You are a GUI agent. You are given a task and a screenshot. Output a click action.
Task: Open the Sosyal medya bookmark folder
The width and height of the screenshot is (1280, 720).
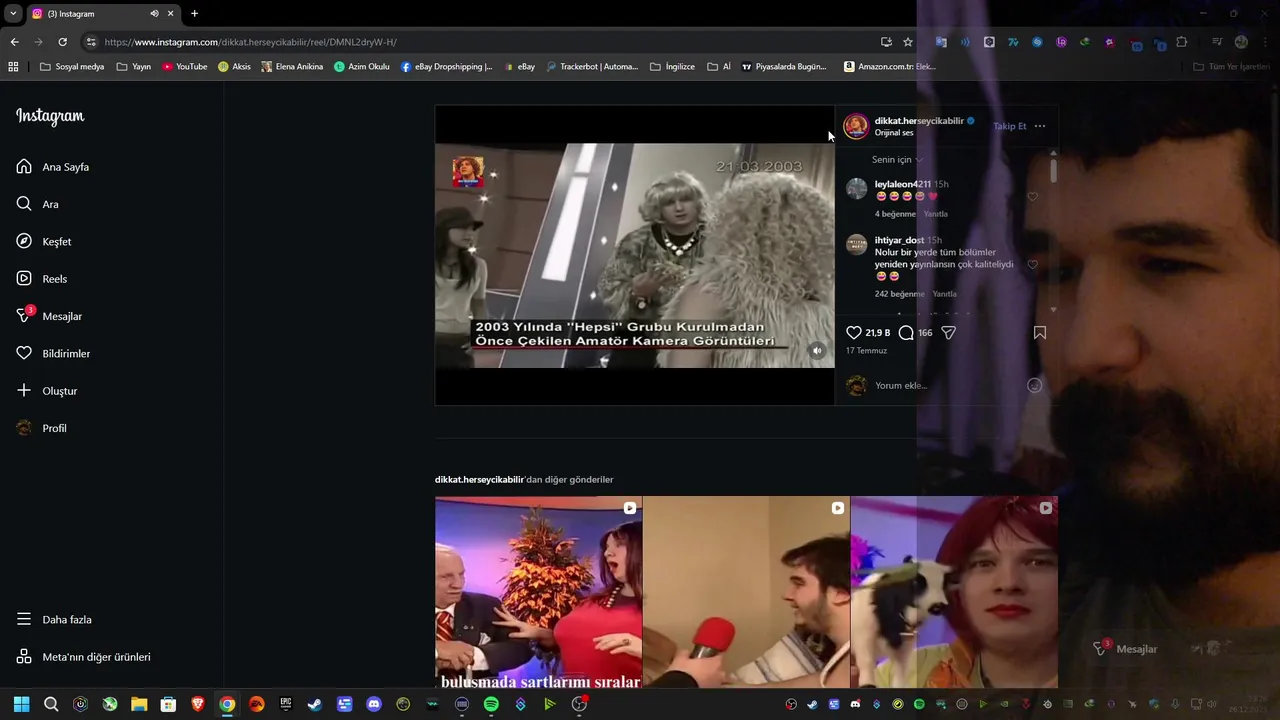pyautogui.click(x=72, y=67)
